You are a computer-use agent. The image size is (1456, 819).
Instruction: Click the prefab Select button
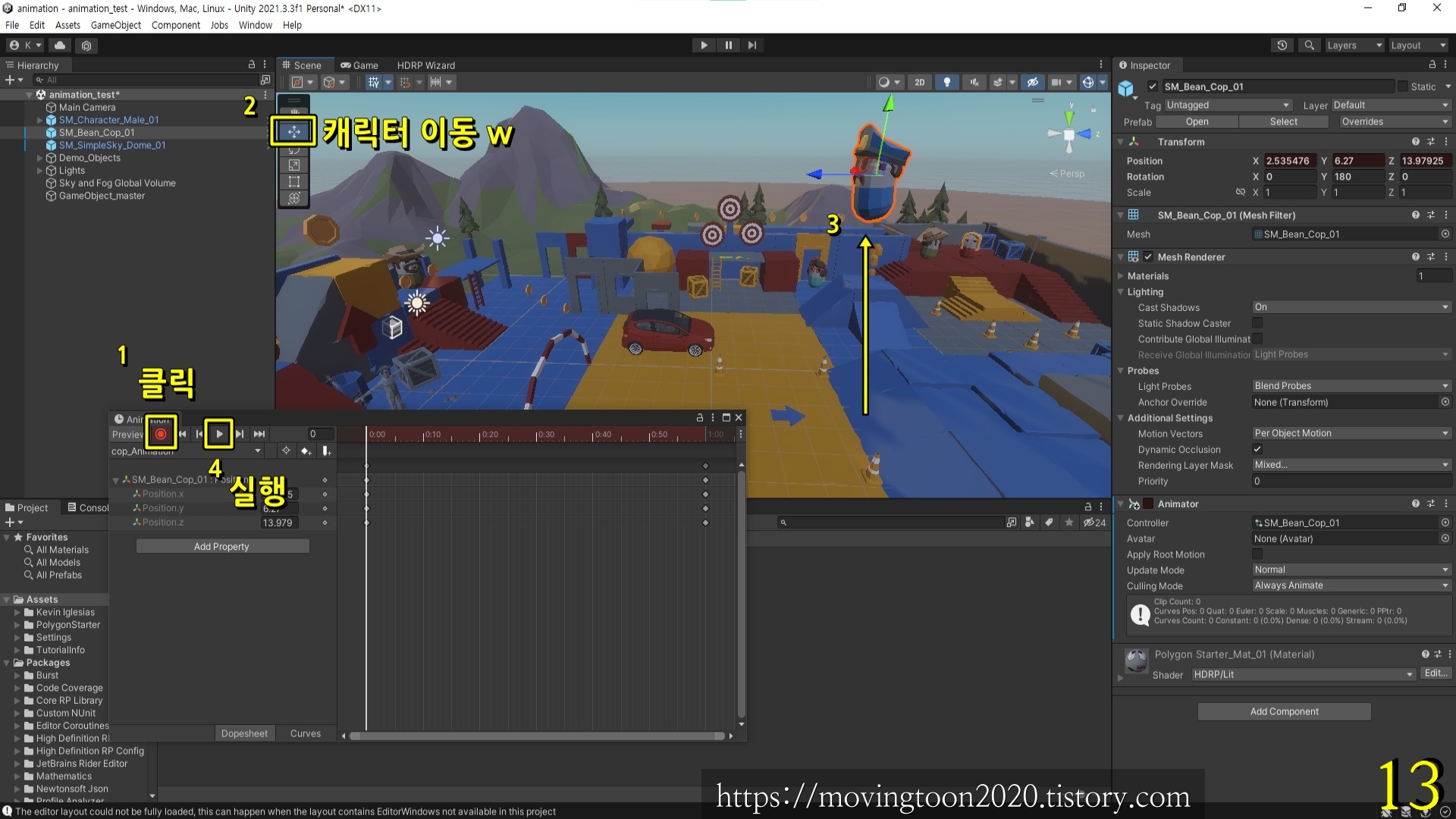click(x=1283, y=121)
